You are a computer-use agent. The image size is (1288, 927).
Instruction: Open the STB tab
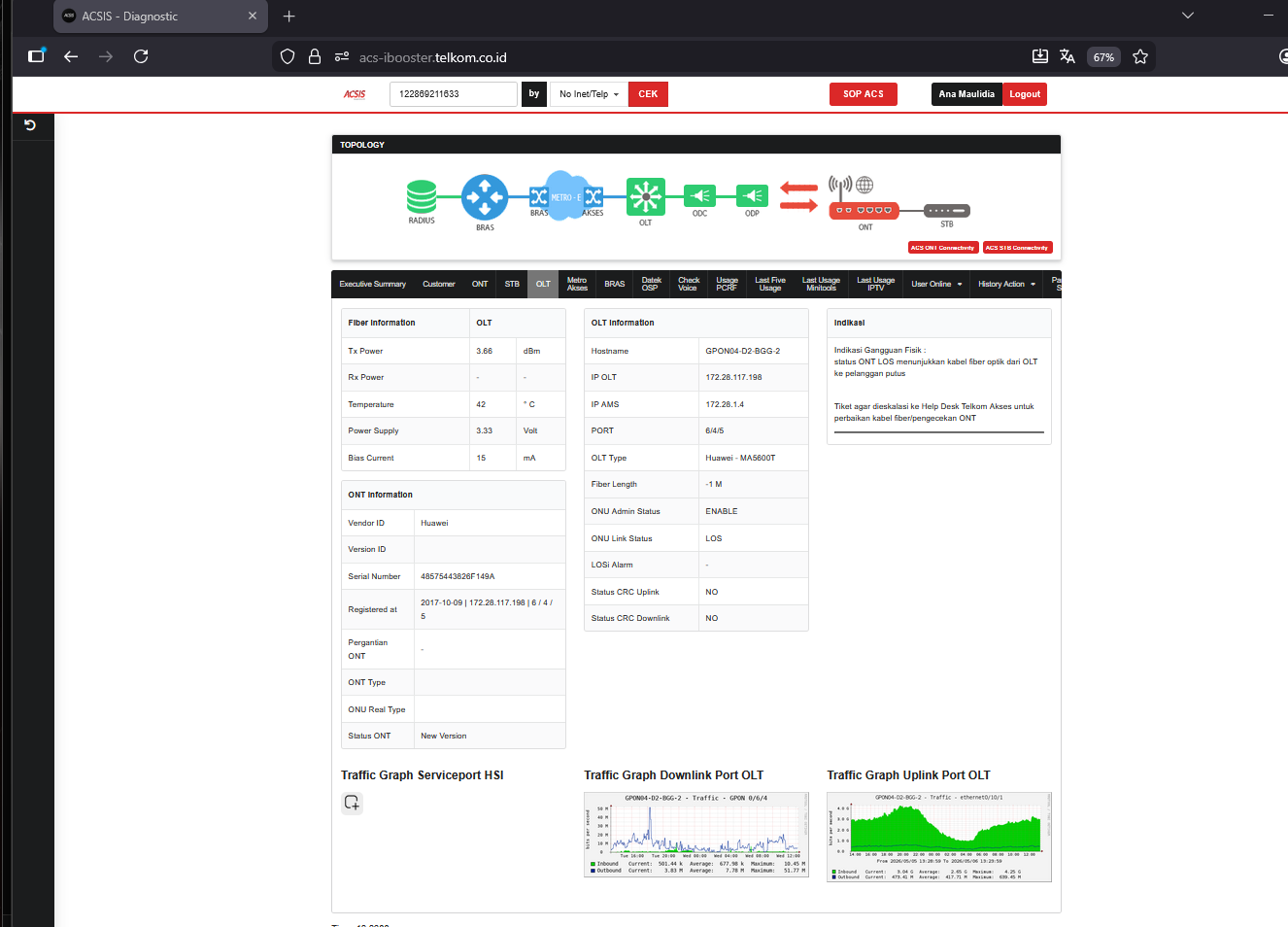tap(512, 285)
